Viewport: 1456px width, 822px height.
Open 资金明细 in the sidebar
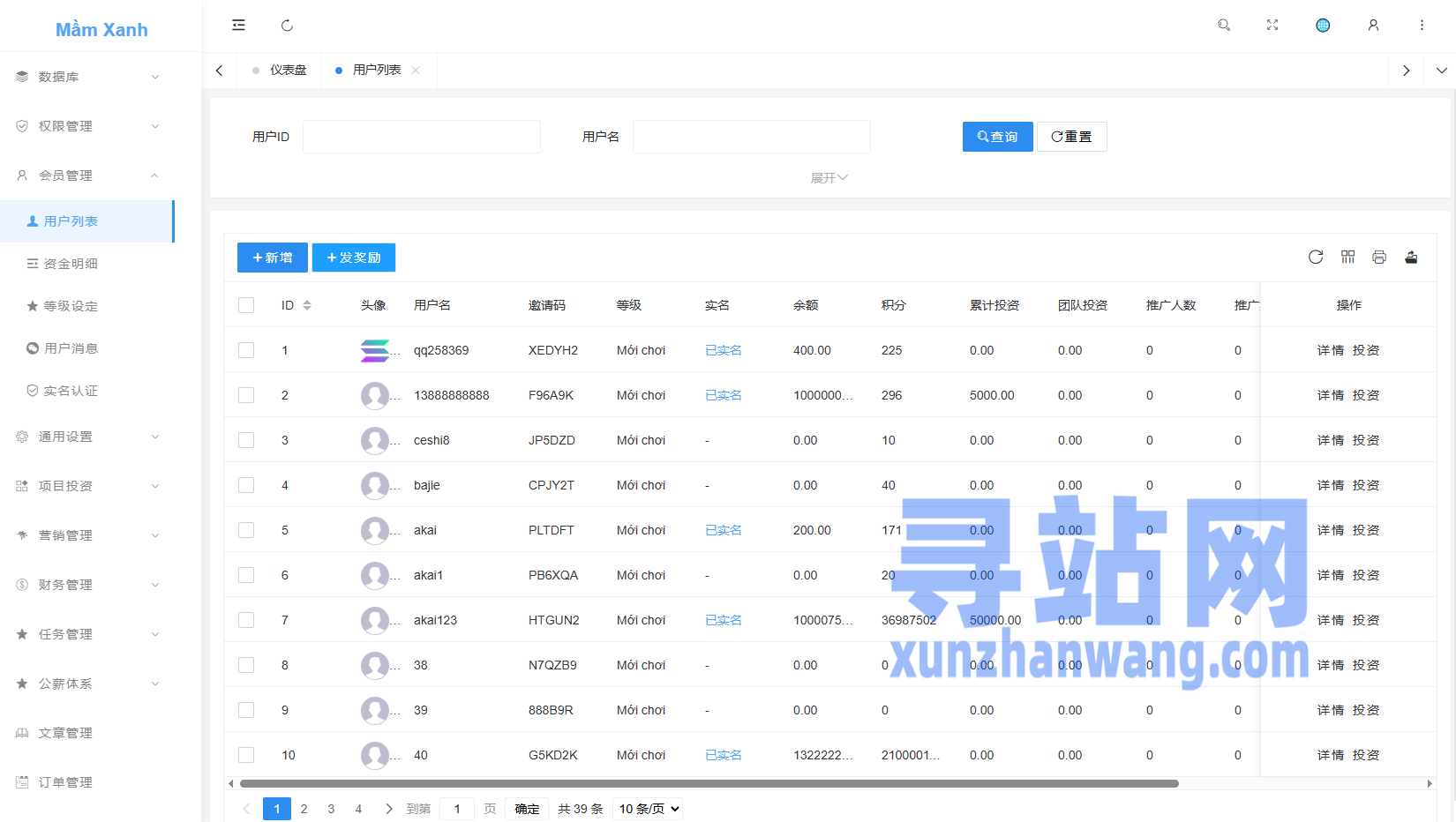(x=87, y=264)
